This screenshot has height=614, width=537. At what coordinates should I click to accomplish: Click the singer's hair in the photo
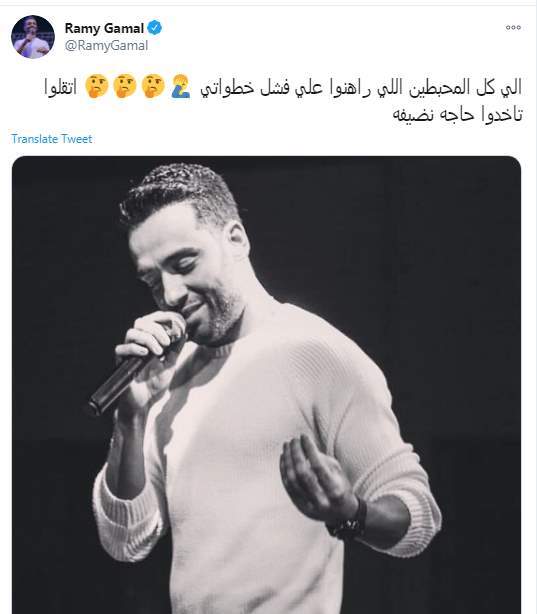click(178, 194)
